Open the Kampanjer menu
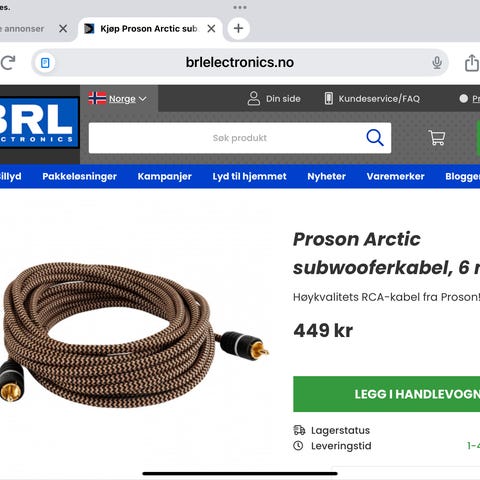Screen dimensions: 480x480 tap(165, 176)
